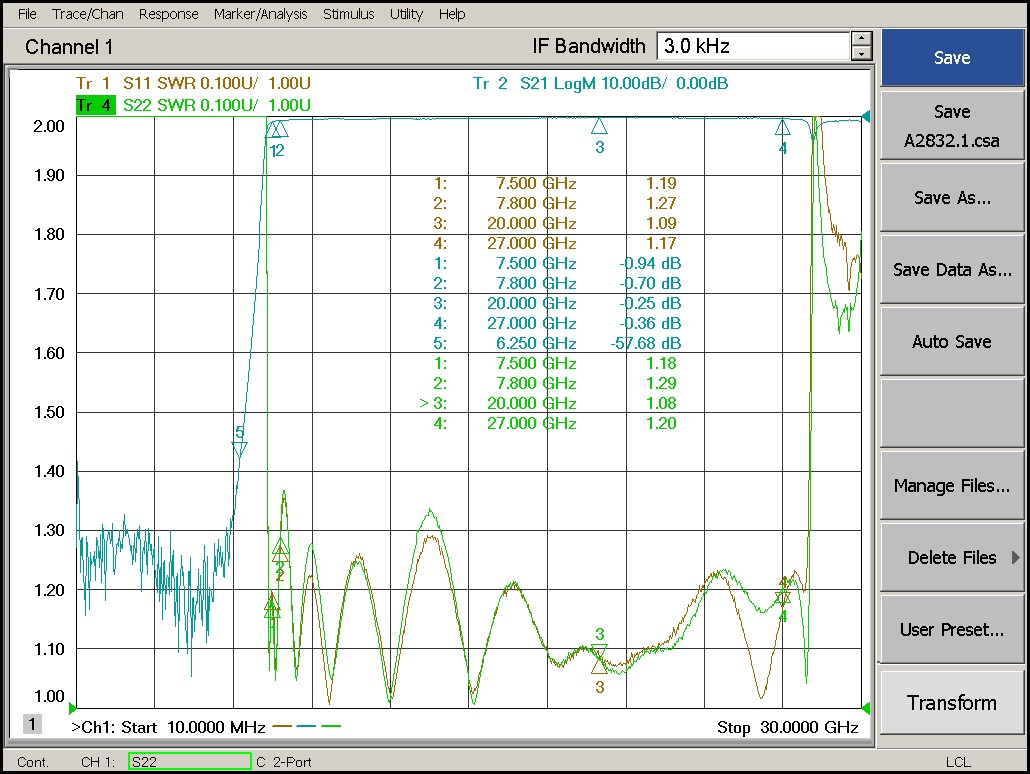Click Save Data As... softkey

point(952,270)
